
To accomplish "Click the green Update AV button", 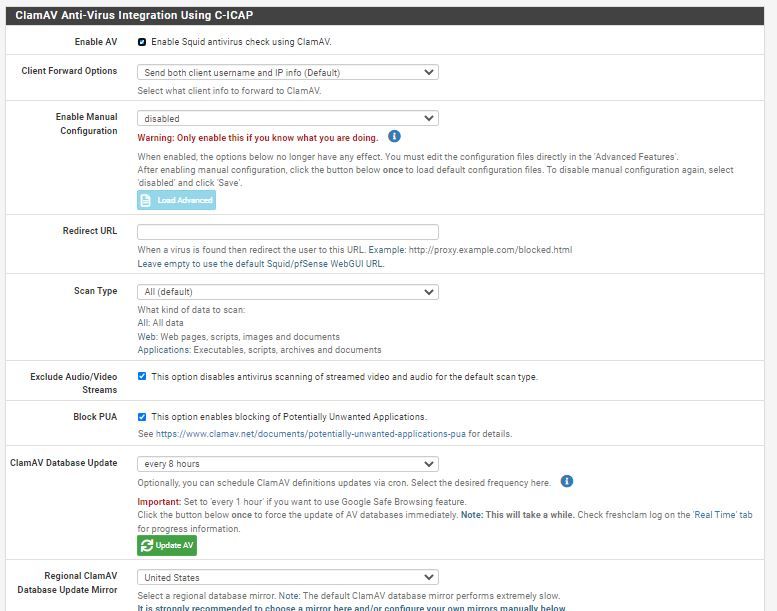I will coord(167,545).
